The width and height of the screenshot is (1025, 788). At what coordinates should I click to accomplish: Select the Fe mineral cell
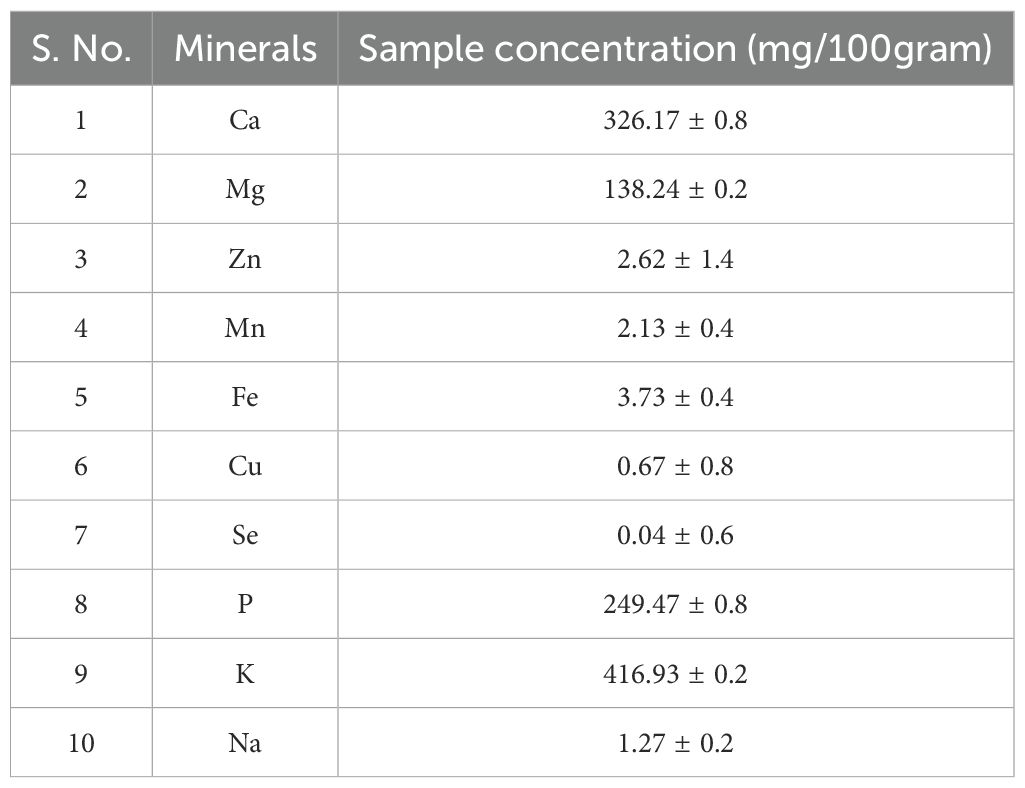[x=245, y=397]
